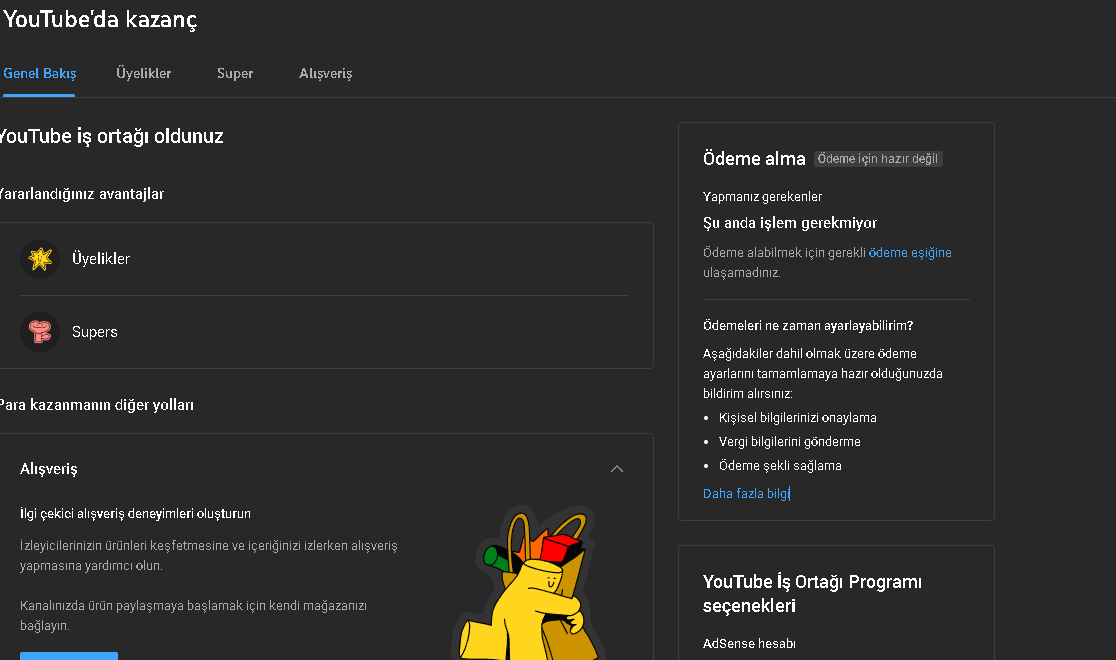Click the Supers heart icon

click(40, 332)
